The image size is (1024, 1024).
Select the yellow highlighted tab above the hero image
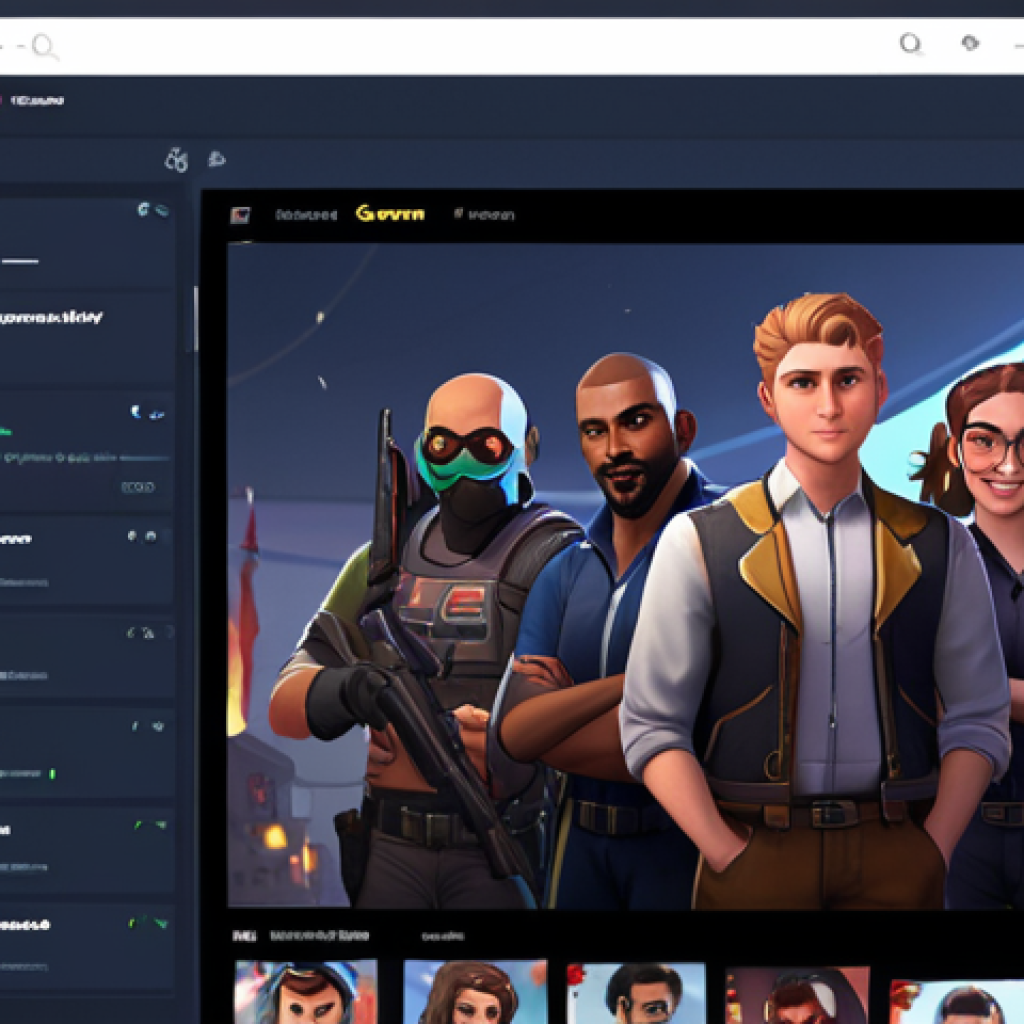coord(390,214)
